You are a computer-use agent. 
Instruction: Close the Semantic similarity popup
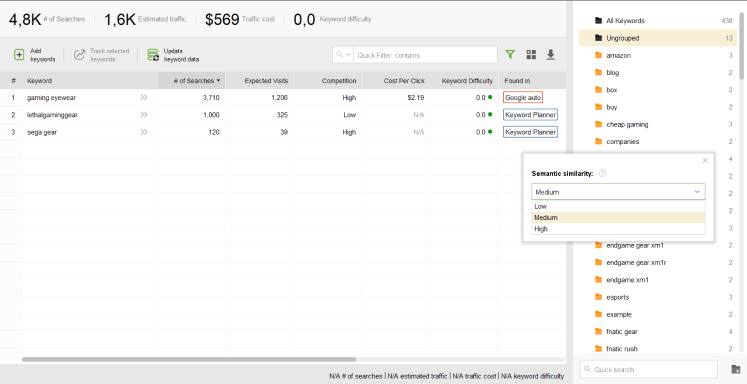pyautogui.click(x=705, y=161)
